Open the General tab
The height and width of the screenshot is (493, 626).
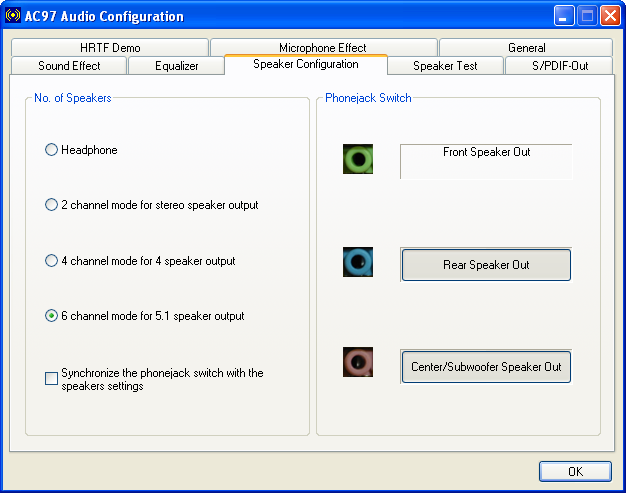click(526, 48)
